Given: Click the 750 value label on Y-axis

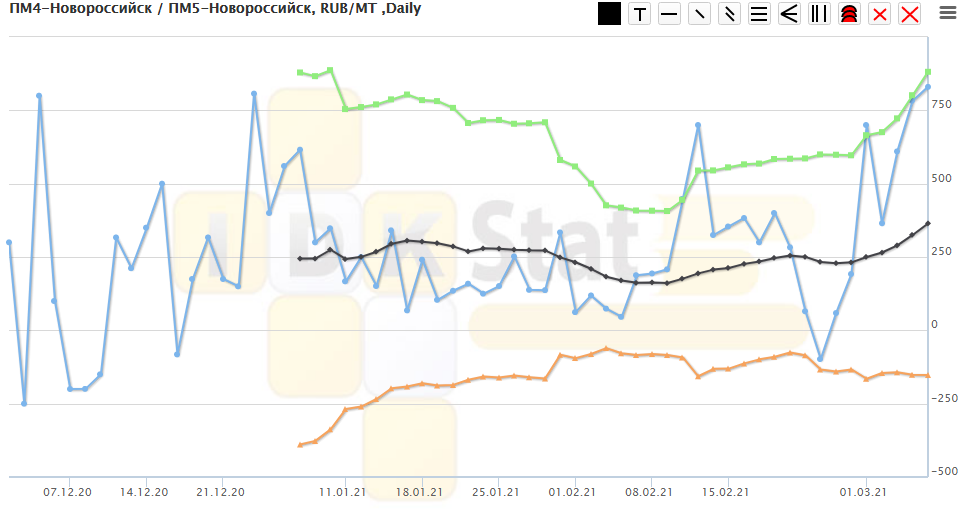Looking at the screenshot, I should coord(945,104).
